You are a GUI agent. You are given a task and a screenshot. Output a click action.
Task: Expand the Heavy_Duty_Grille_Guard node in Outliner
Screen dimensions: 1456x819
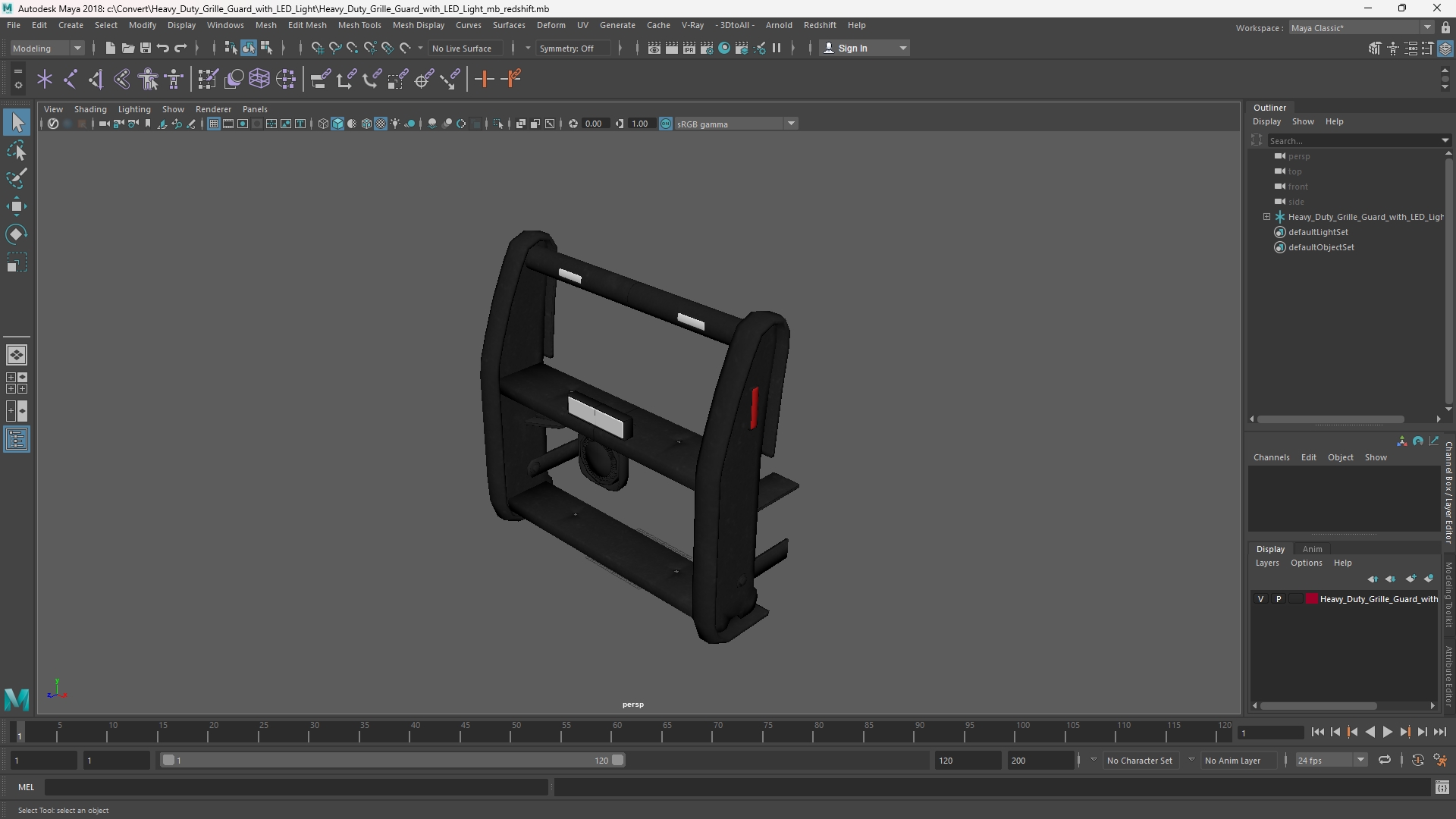tap(1266, 217)
